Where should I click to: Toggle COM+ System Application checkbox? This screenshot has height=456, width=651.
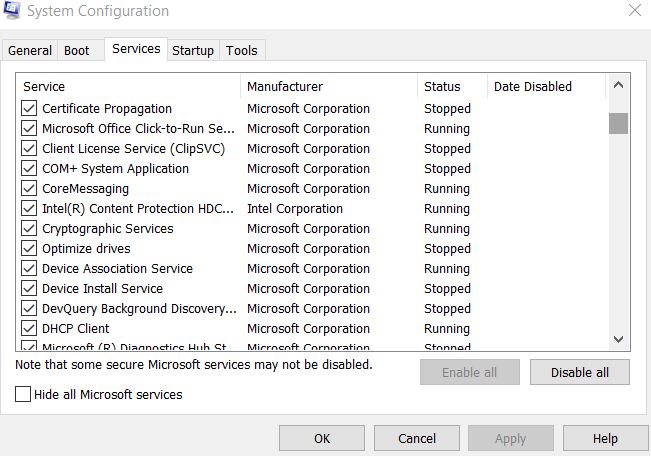point(29,168)
